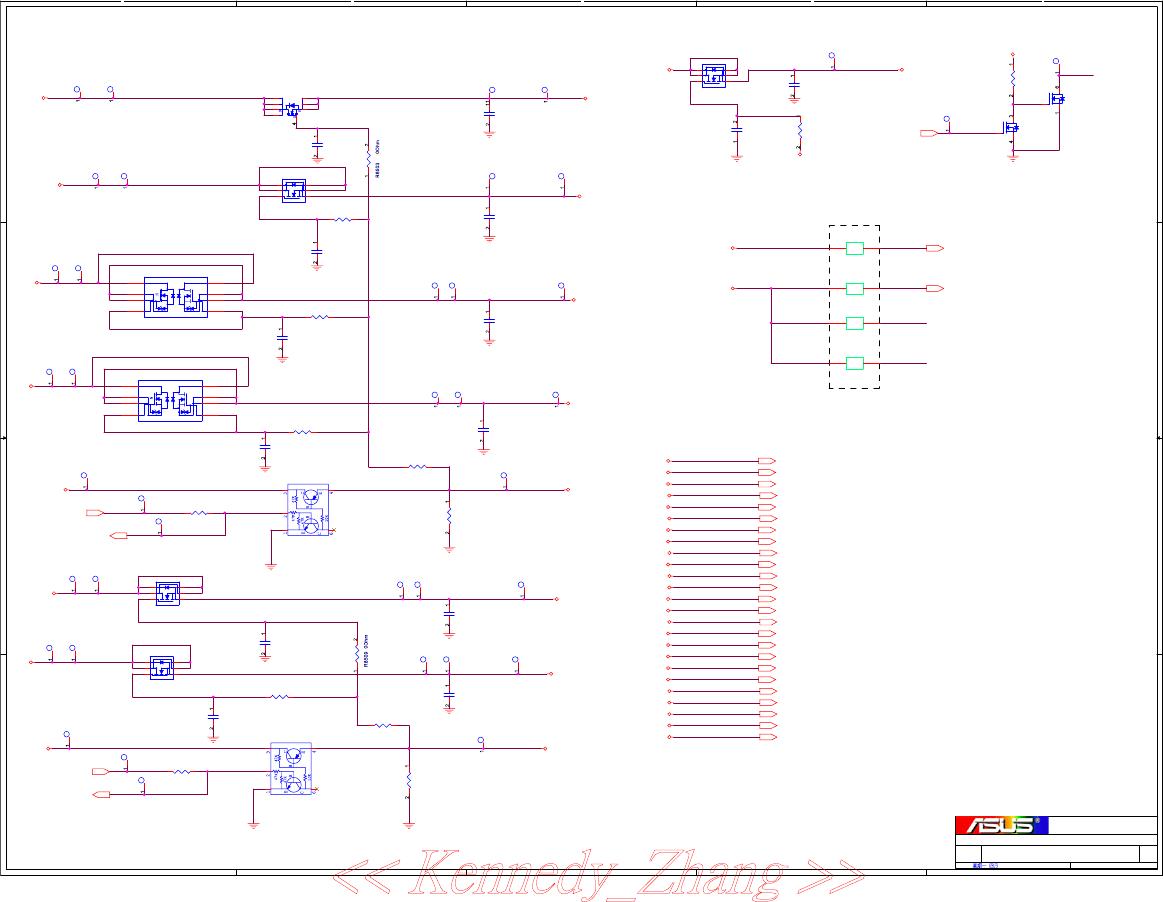This screenshot has height=902, width=1163.
Task: Select the R8503 0Ohm resistor label
Action: [x=378, y=158]
